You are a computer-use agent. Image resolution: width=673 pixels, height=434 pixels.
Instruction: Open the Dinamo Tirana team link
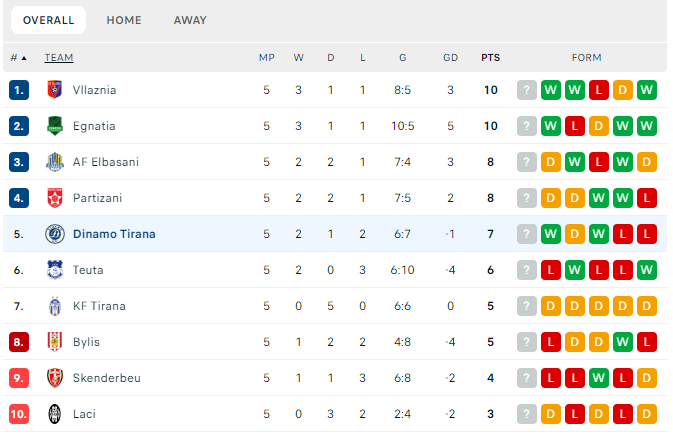(x=114, y=234)
